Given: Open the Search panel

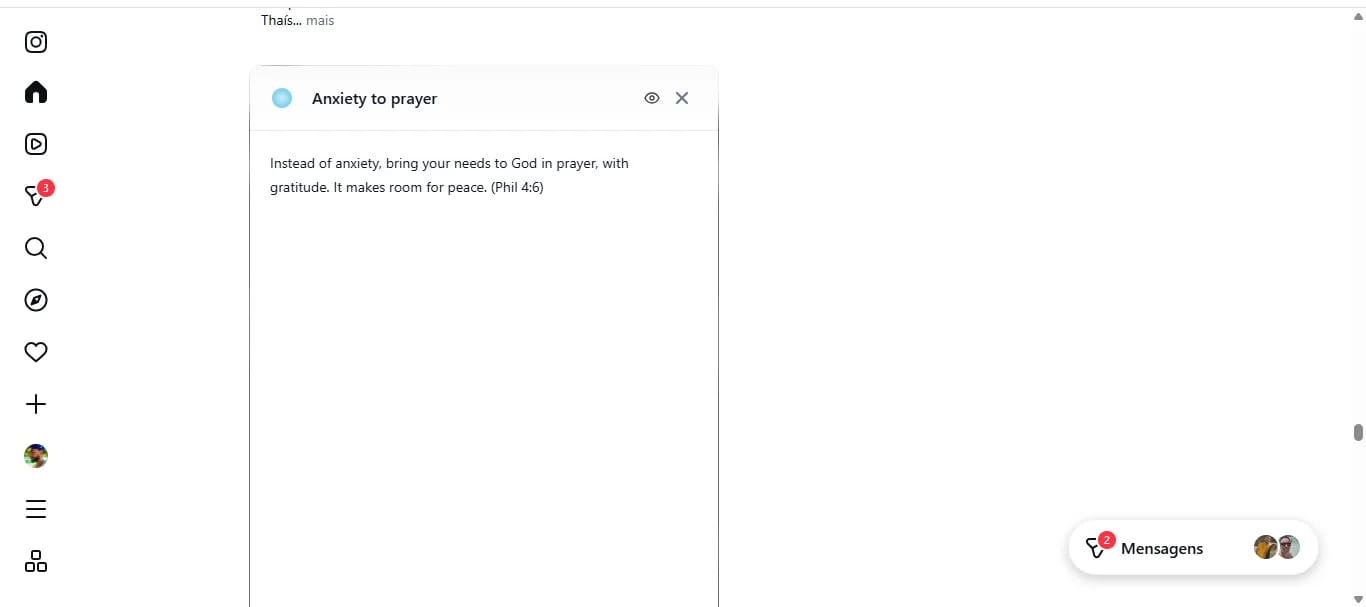Looking at the screenshot, I should pos(36,248).
